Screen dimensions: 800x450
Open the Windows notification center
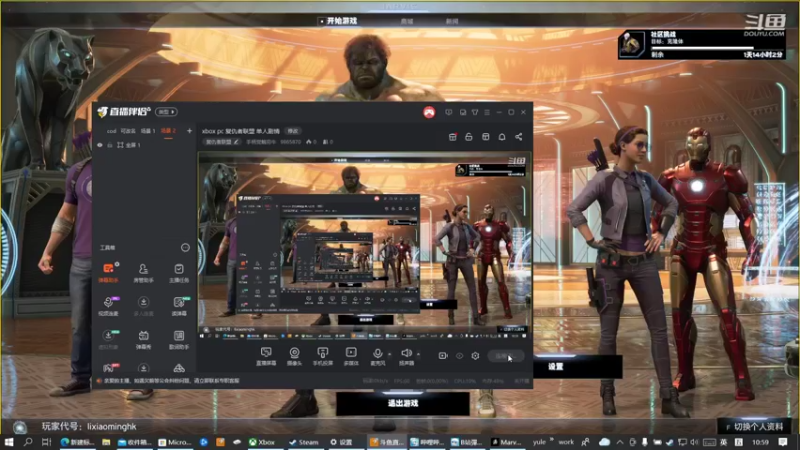783,442
